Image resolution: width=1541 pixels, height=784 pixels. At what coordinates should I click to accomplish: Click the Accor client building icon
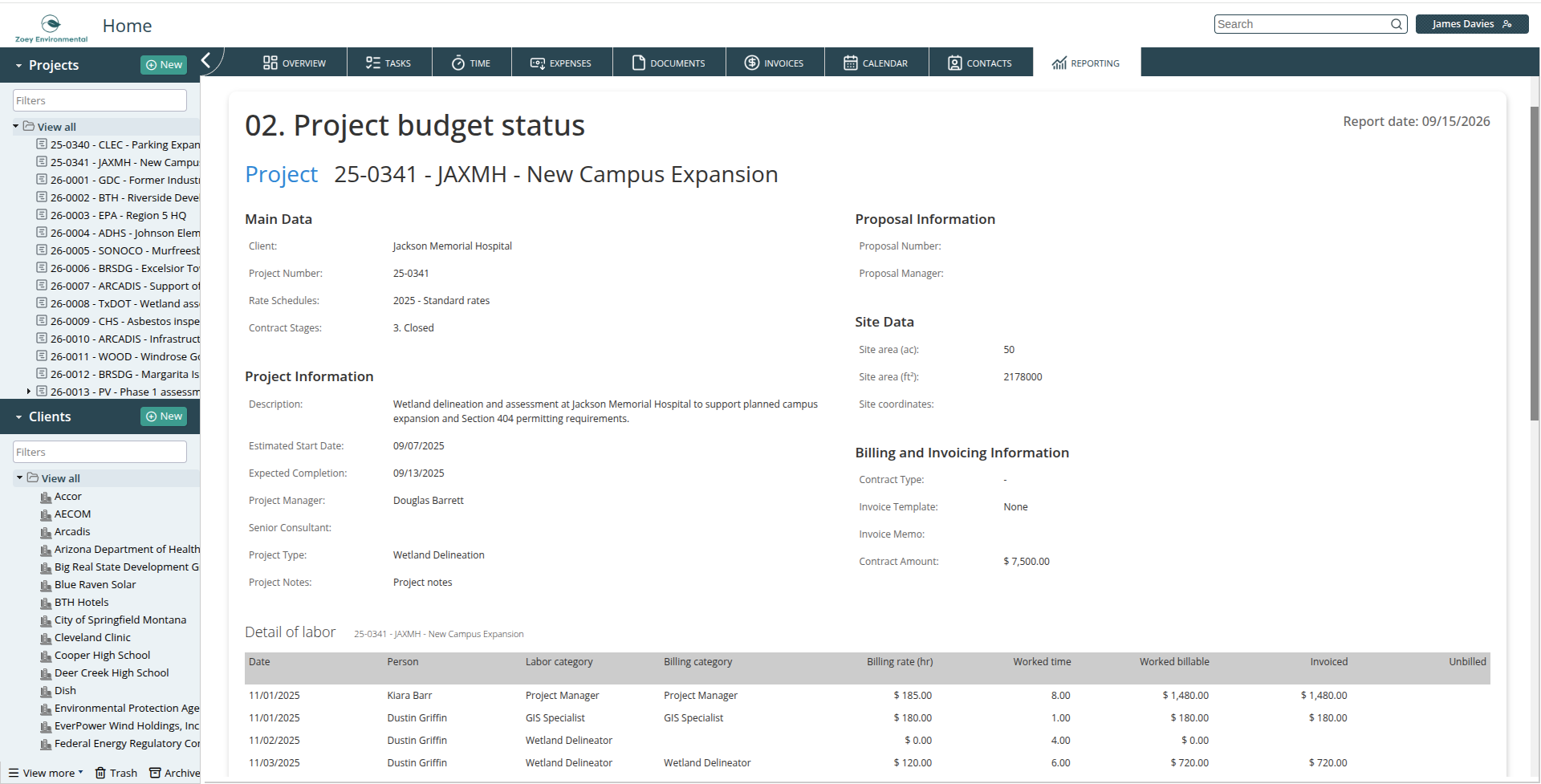(46, 497)
